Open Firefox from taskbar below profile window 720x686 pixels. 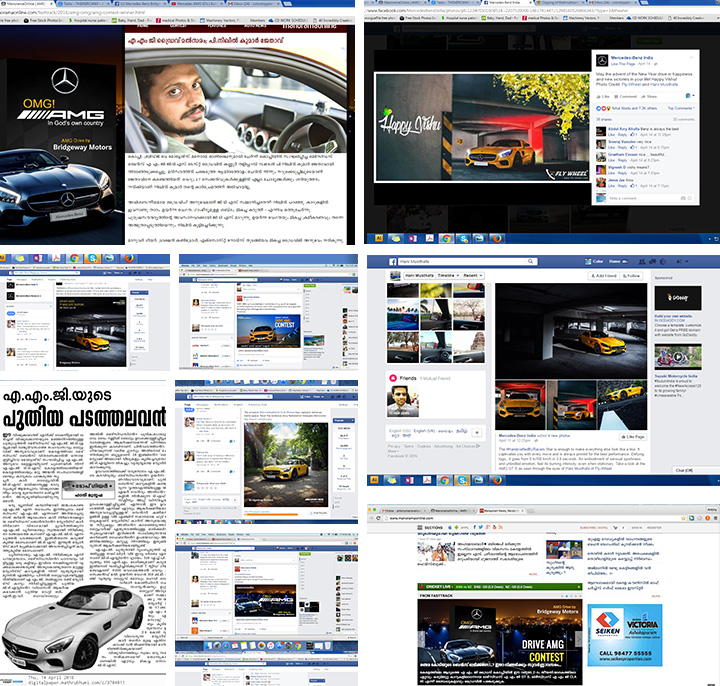[x=497, y=480]
